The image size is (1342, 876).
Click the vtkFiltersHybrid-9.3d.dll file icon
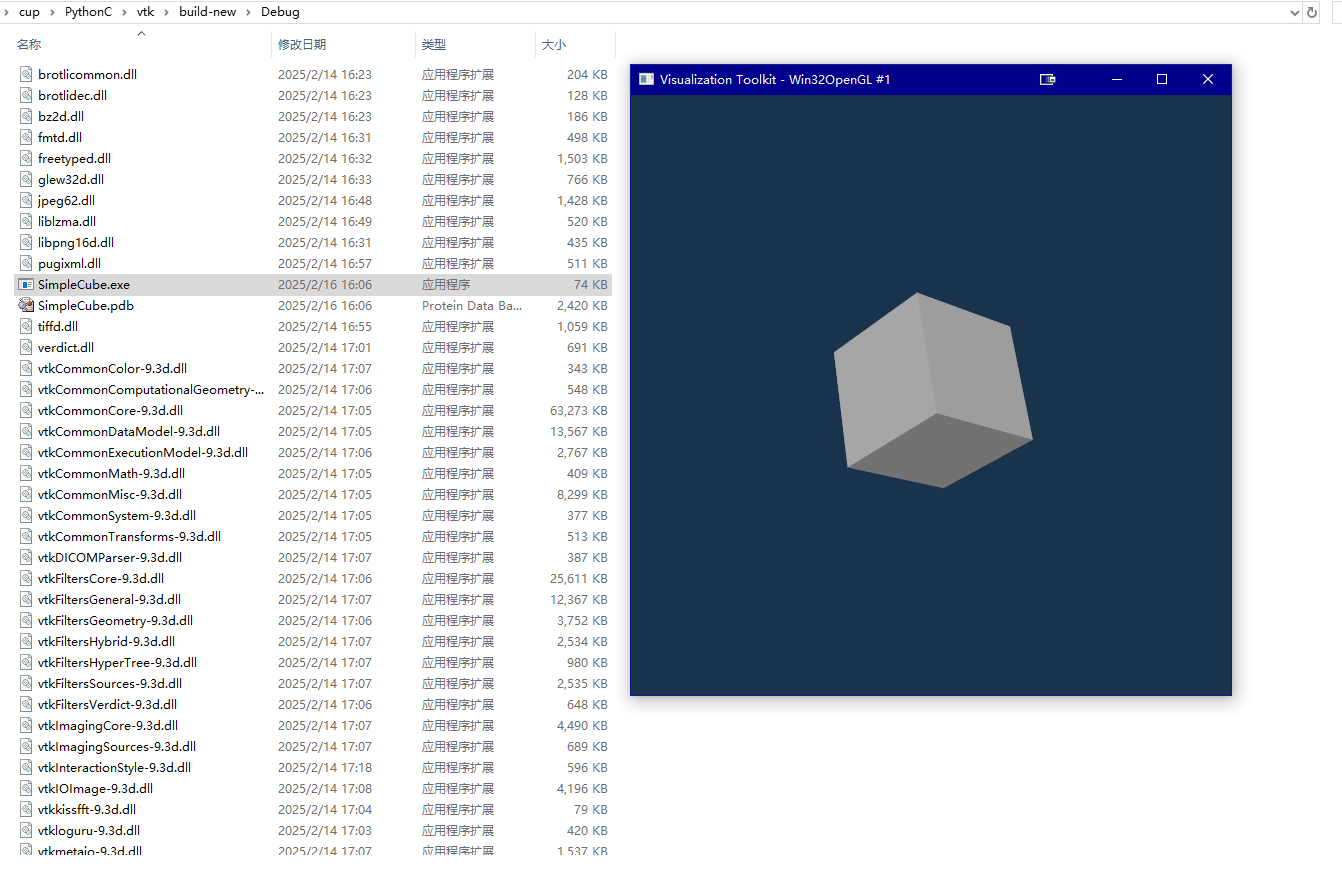tap(26, 641)
